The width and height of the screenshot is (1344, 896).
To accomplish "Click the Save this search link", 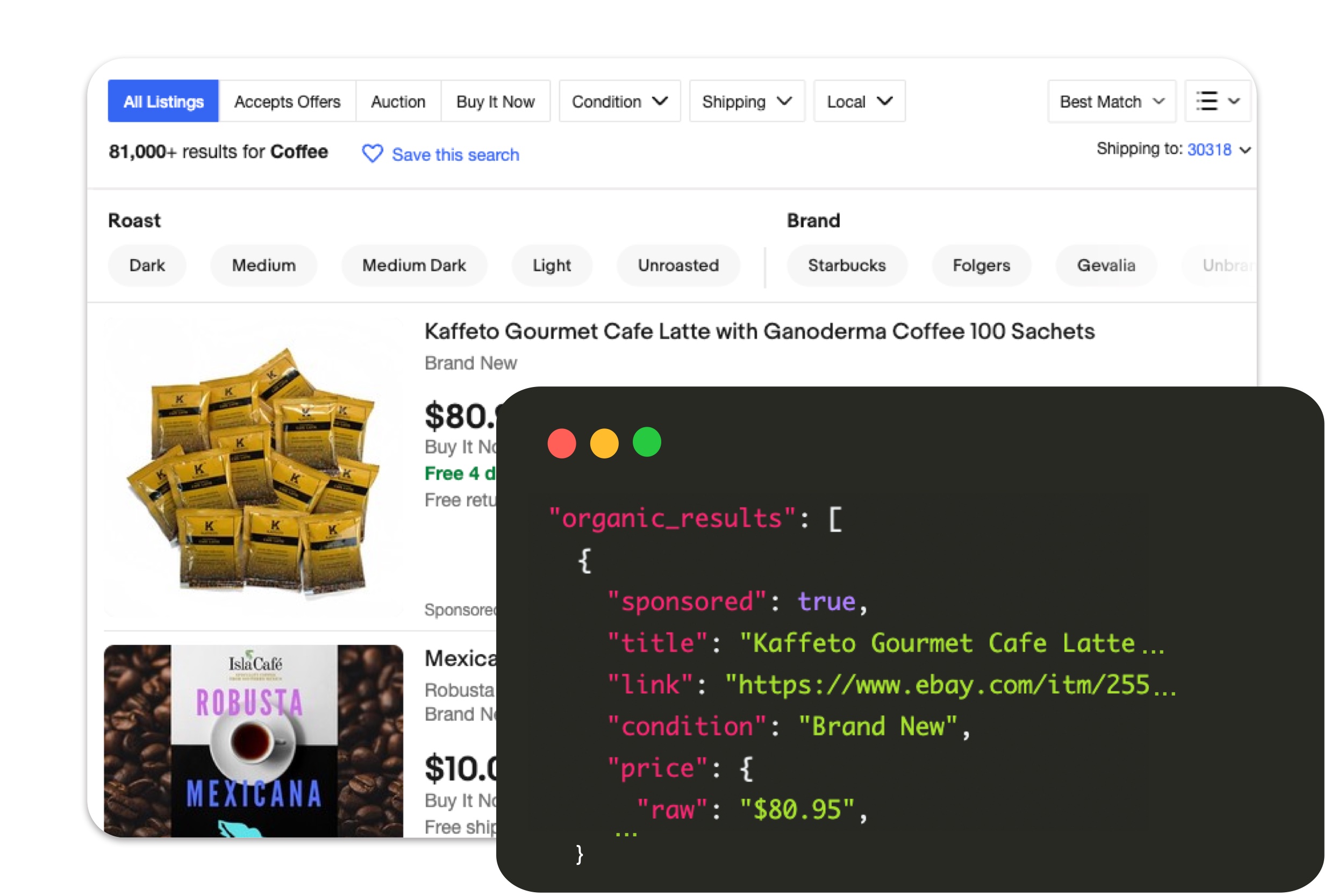I will [x=454, y=154].
